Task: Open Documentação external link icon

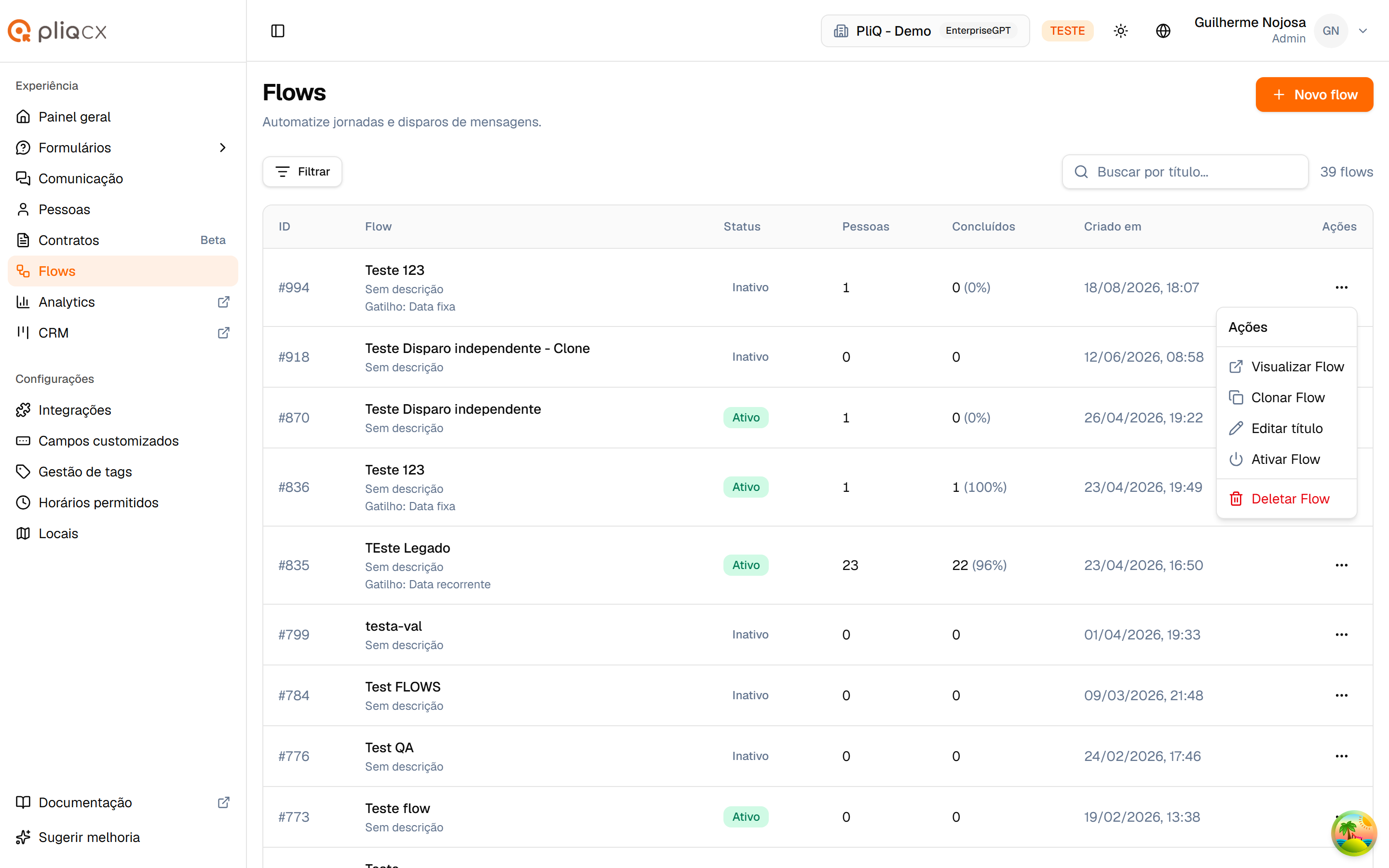Action: click(x=224, y=802)
